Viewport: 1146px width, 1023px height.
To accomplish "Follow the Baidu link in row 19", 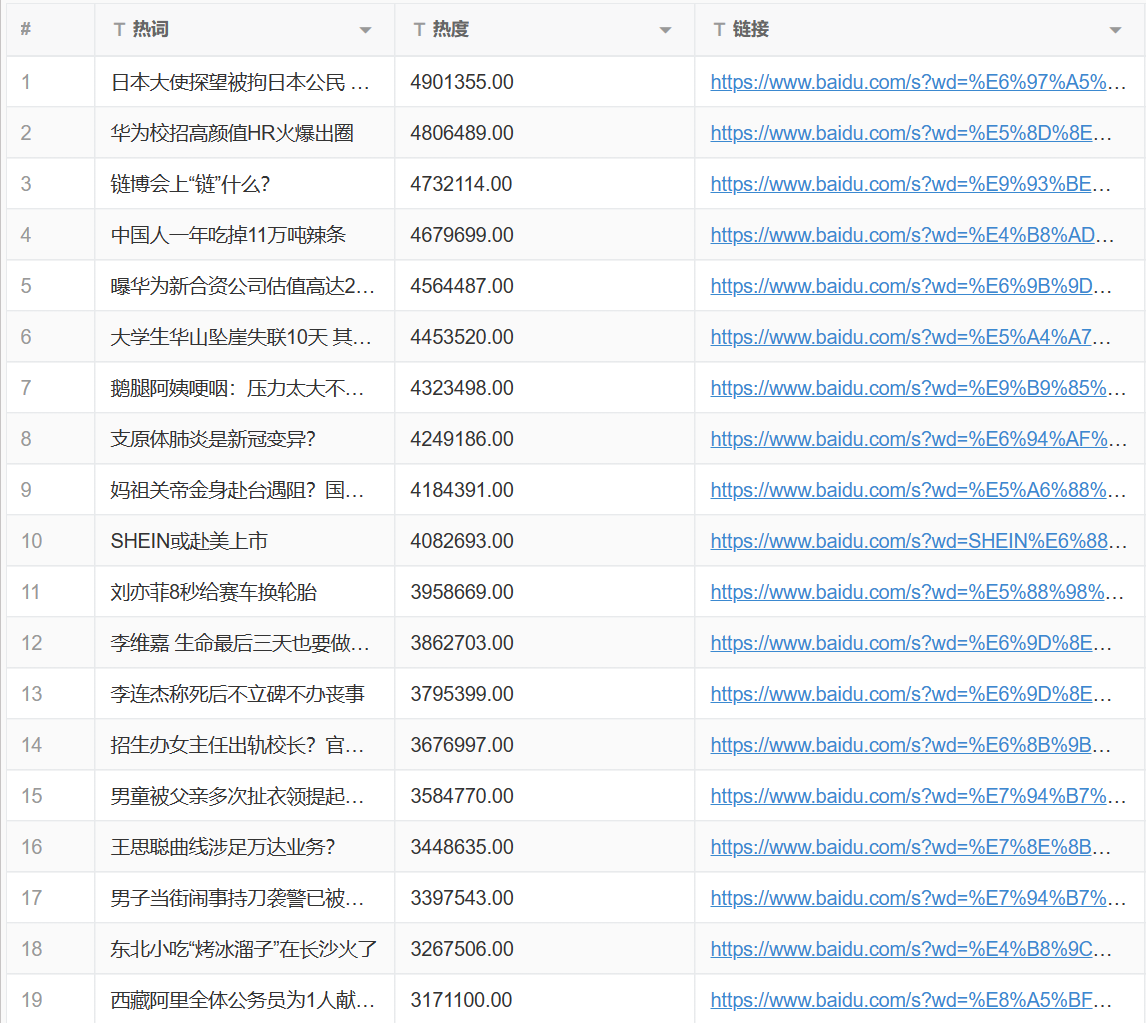I will pyautogui.click(x=910, y=1000).
